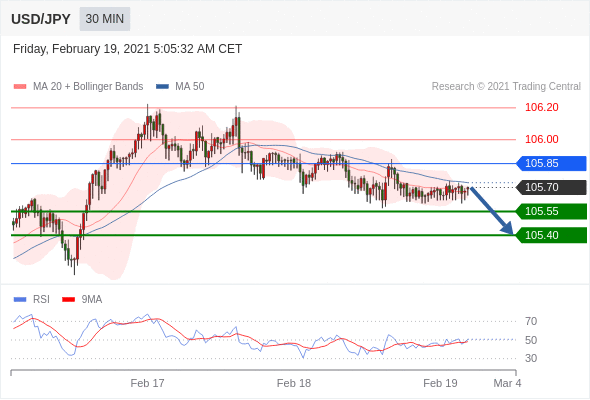Click the USD/JPY pair title
The width and height of the screenshot is (590, 400).
[x=41, y=19]
